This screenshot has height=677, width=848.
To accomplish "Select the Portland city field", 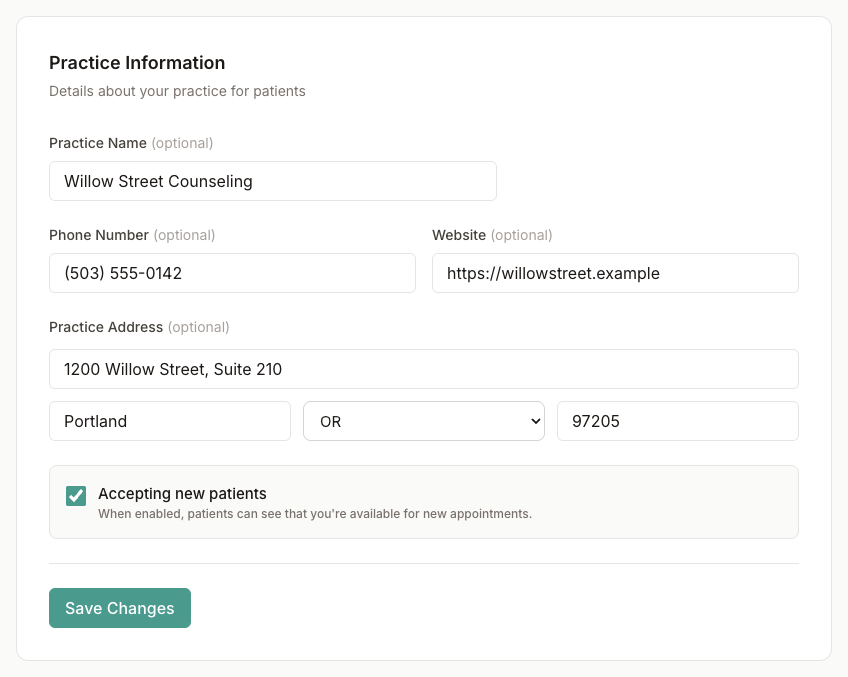I will (170, 421).
